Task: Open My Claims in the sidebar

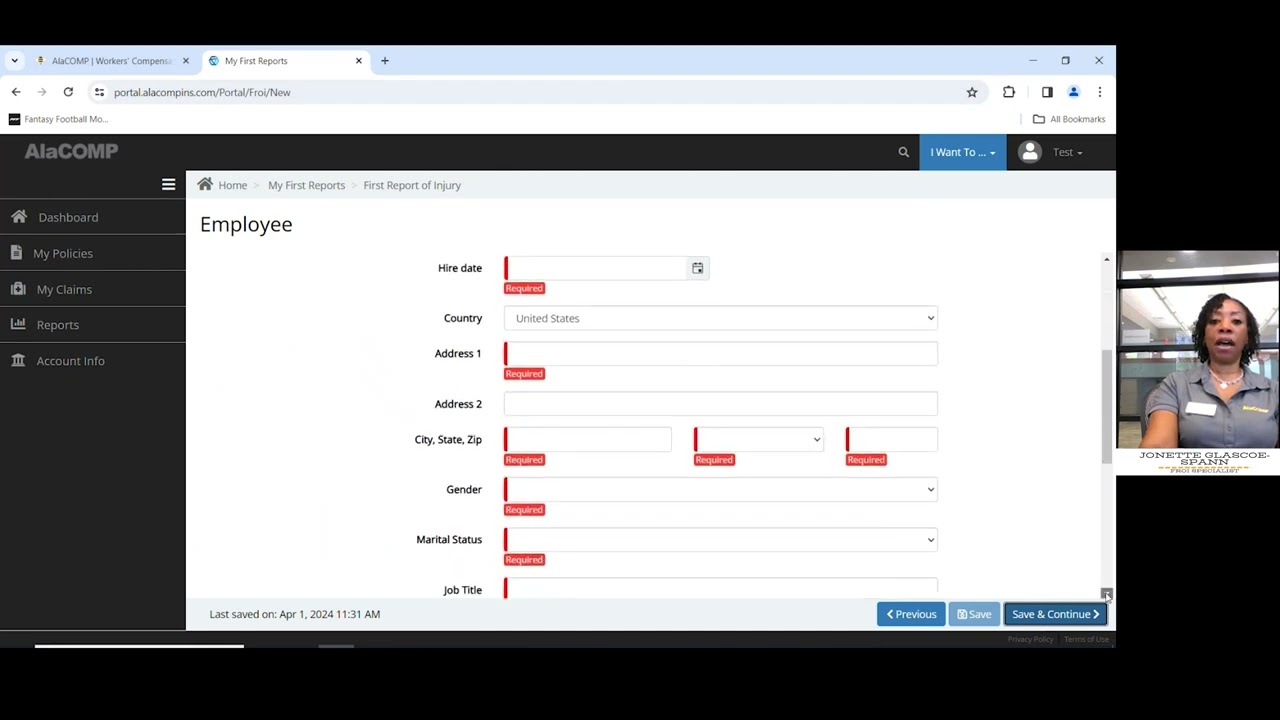Action: coord(93,289)
